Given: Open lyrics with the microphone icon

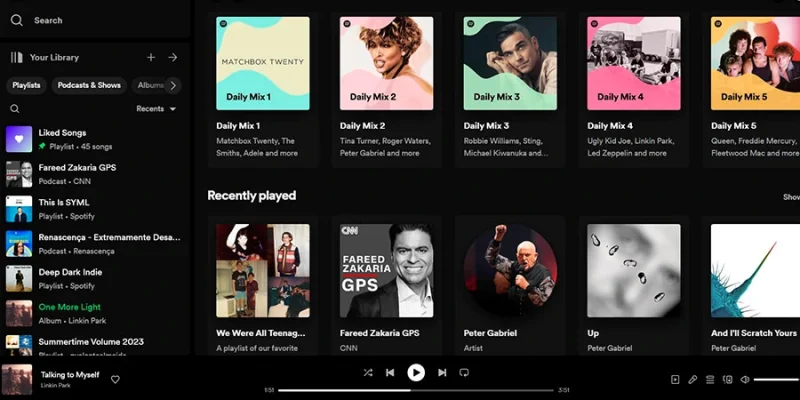Looking at the screenshot, I should point(692,380).
